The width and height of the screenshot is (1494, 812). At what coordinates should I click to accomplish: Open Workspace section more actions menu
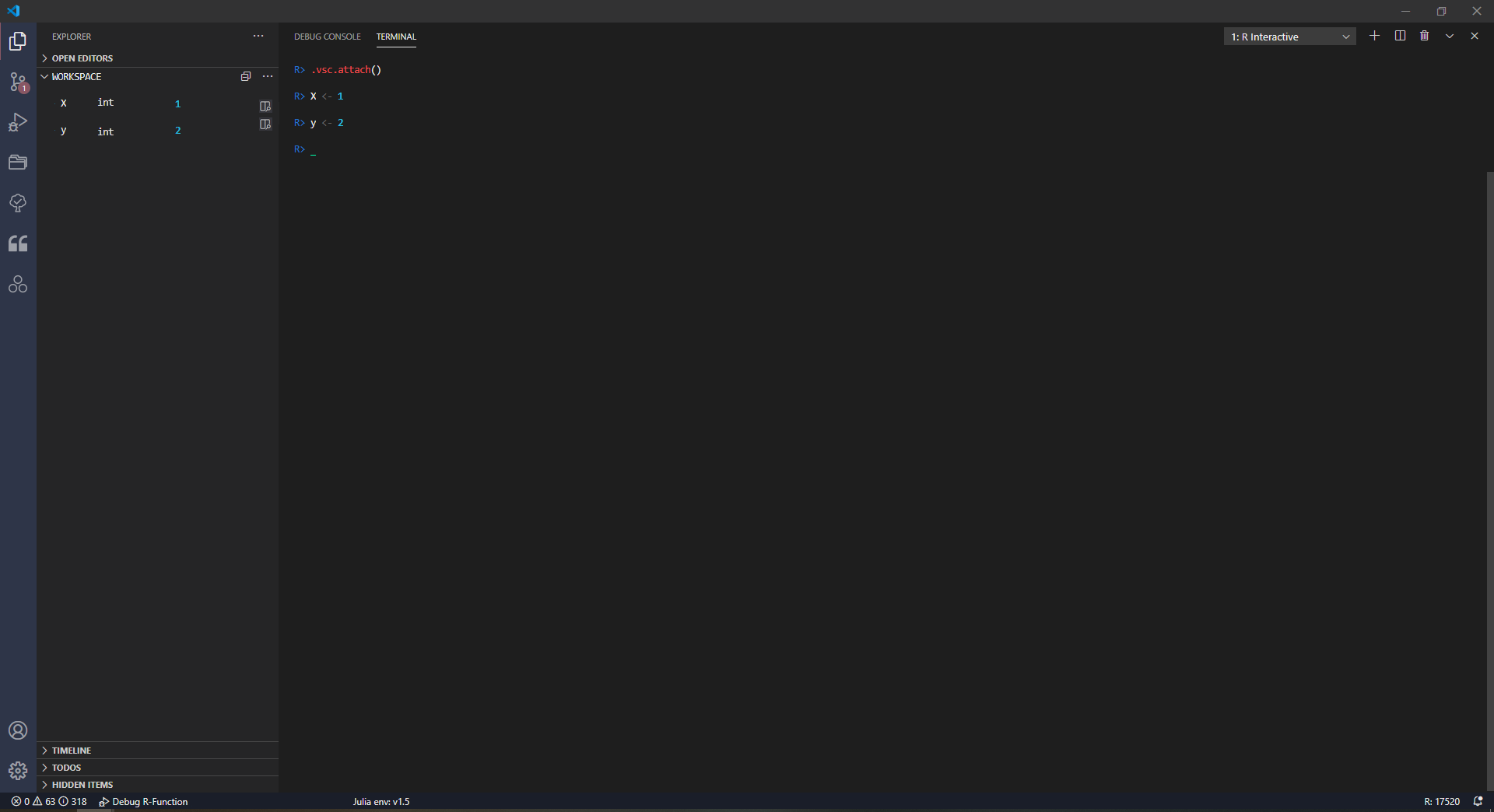point(268,76)
